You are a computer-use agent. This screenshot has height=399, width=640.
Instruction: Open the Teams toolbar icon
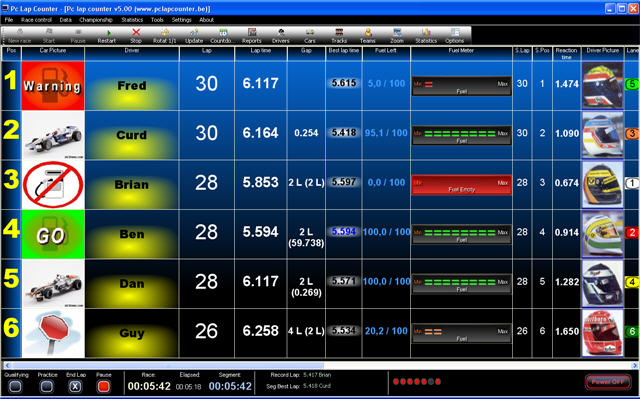coord(368,35)
